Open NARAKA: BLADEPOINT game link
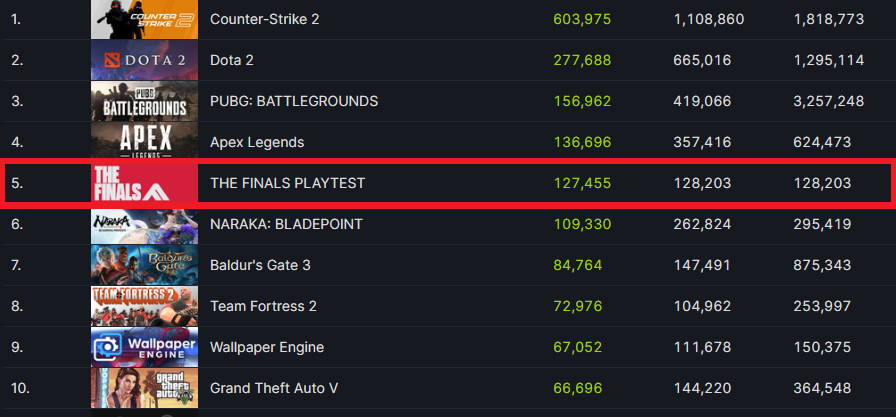 click(x=286, y=224)
